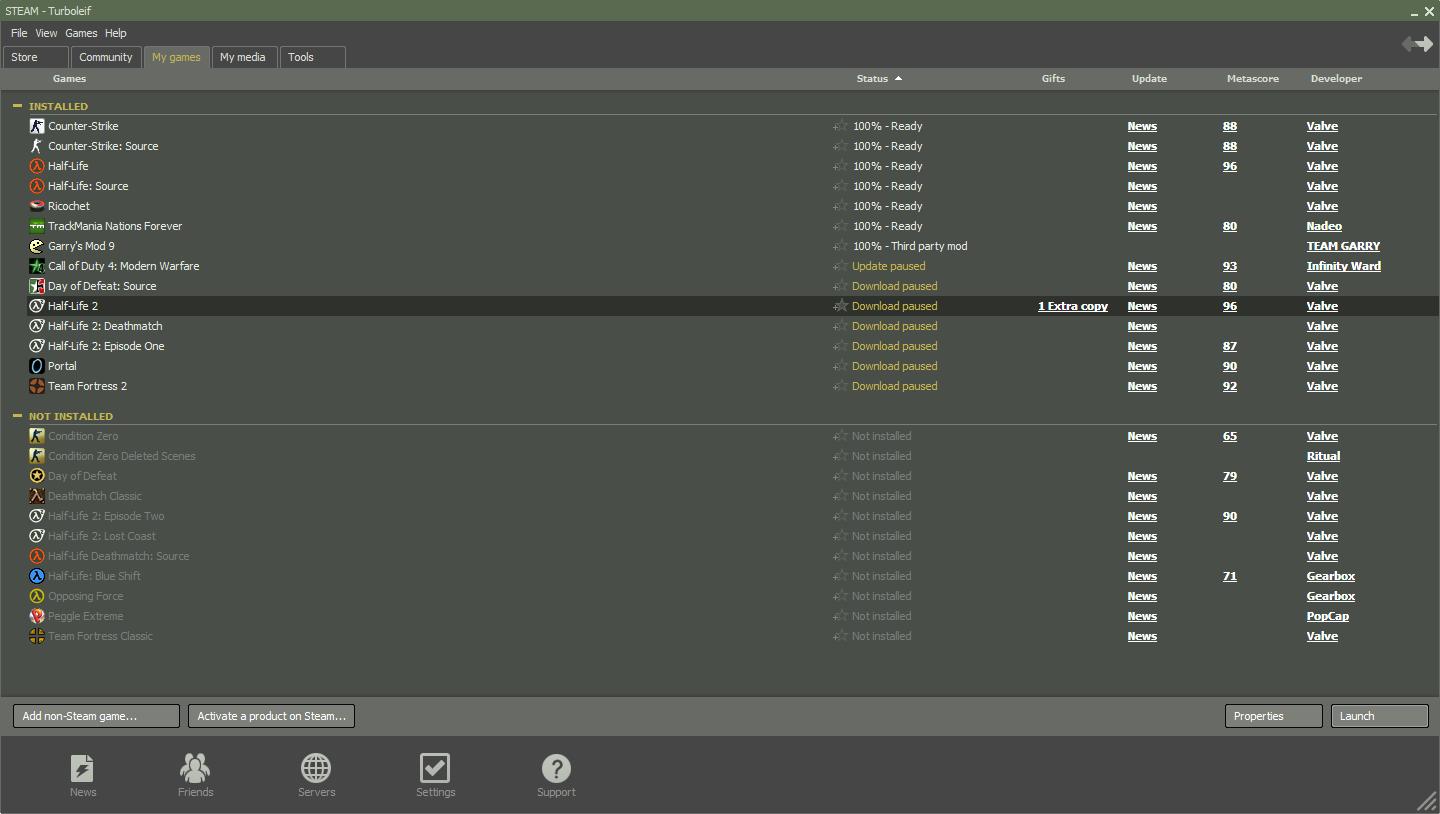The image size is (1440, 814).
Task: Toggle favorite star for Ricochet
Action: click(841, 206)
